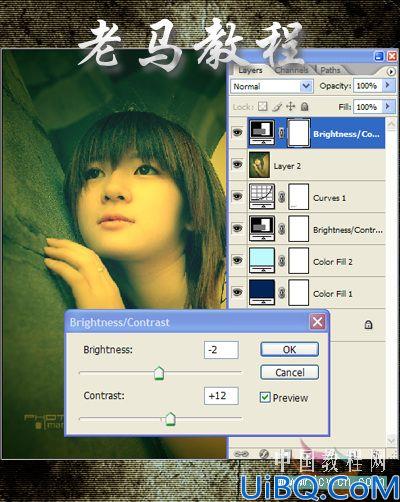Click the layer style icon at panel bottom

click(264, 454)
